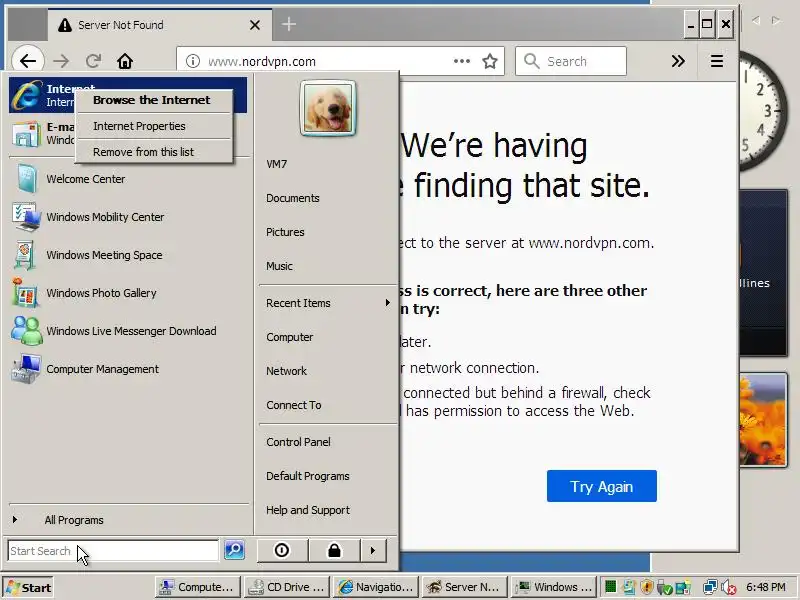Image resolution: width=800 pixels, height=600 pixels.
Task: Click the green grid tray icon
Action: (x=611, y=587)
